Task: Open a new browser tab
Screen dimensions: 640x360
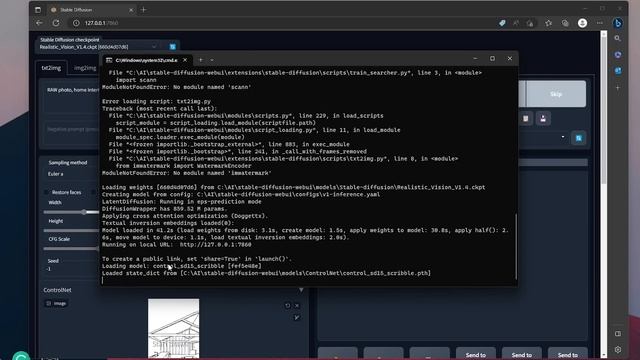Action: (143, 9)
